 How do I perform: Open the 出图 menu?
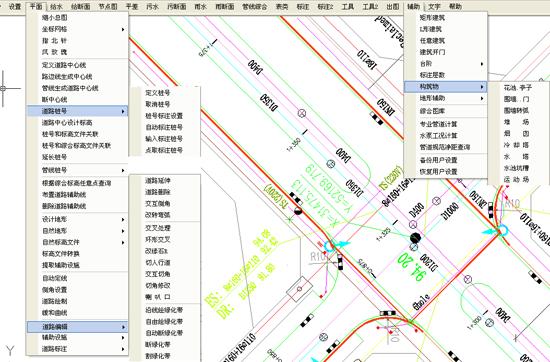[393, 6]
